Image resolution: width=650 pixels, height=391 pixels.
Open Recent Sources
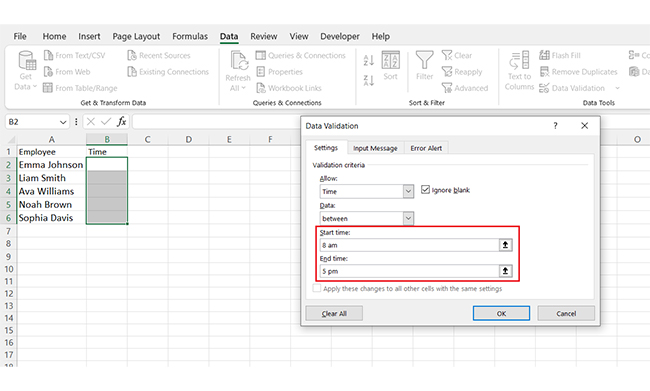point(159,55)
